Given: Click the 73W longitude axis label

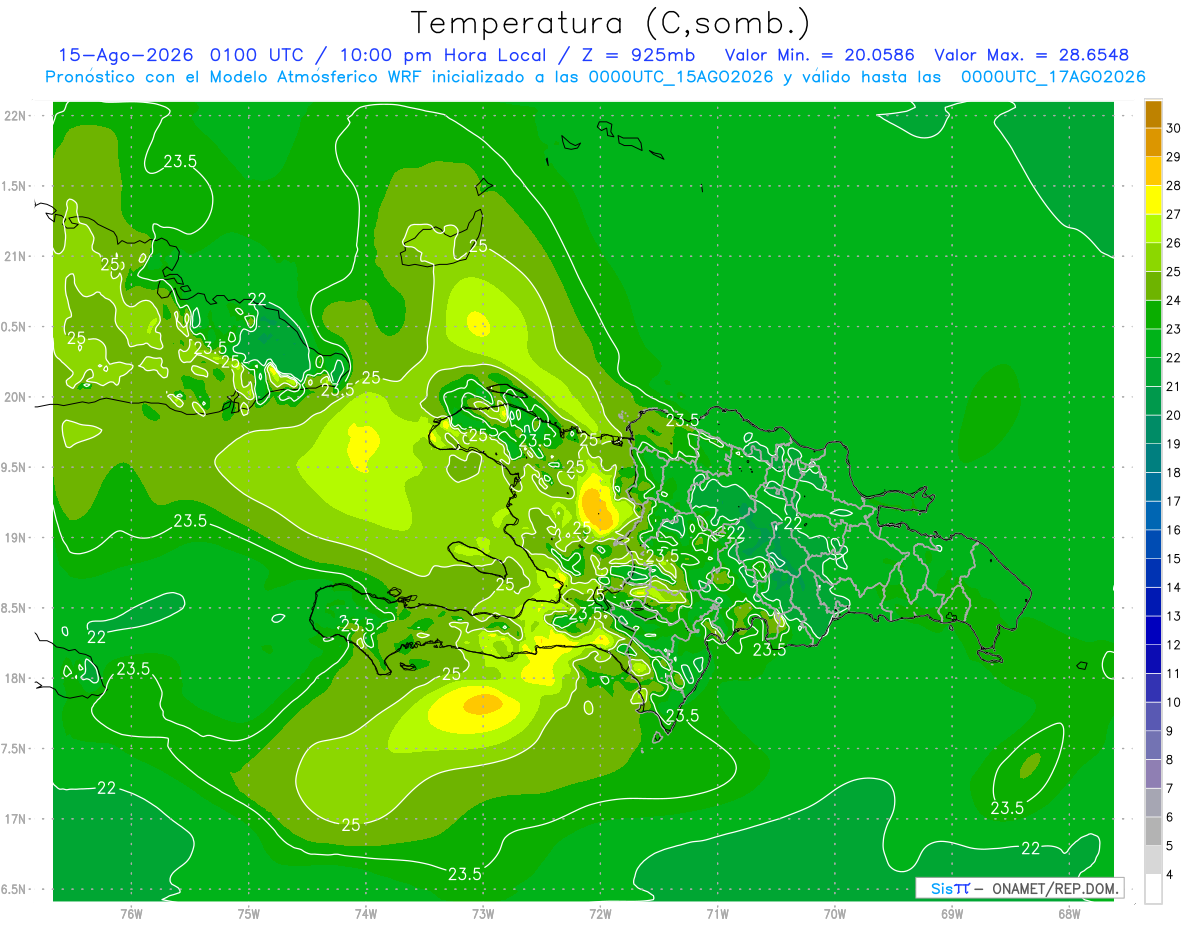Looking at the screenshot, I should 483,913.
